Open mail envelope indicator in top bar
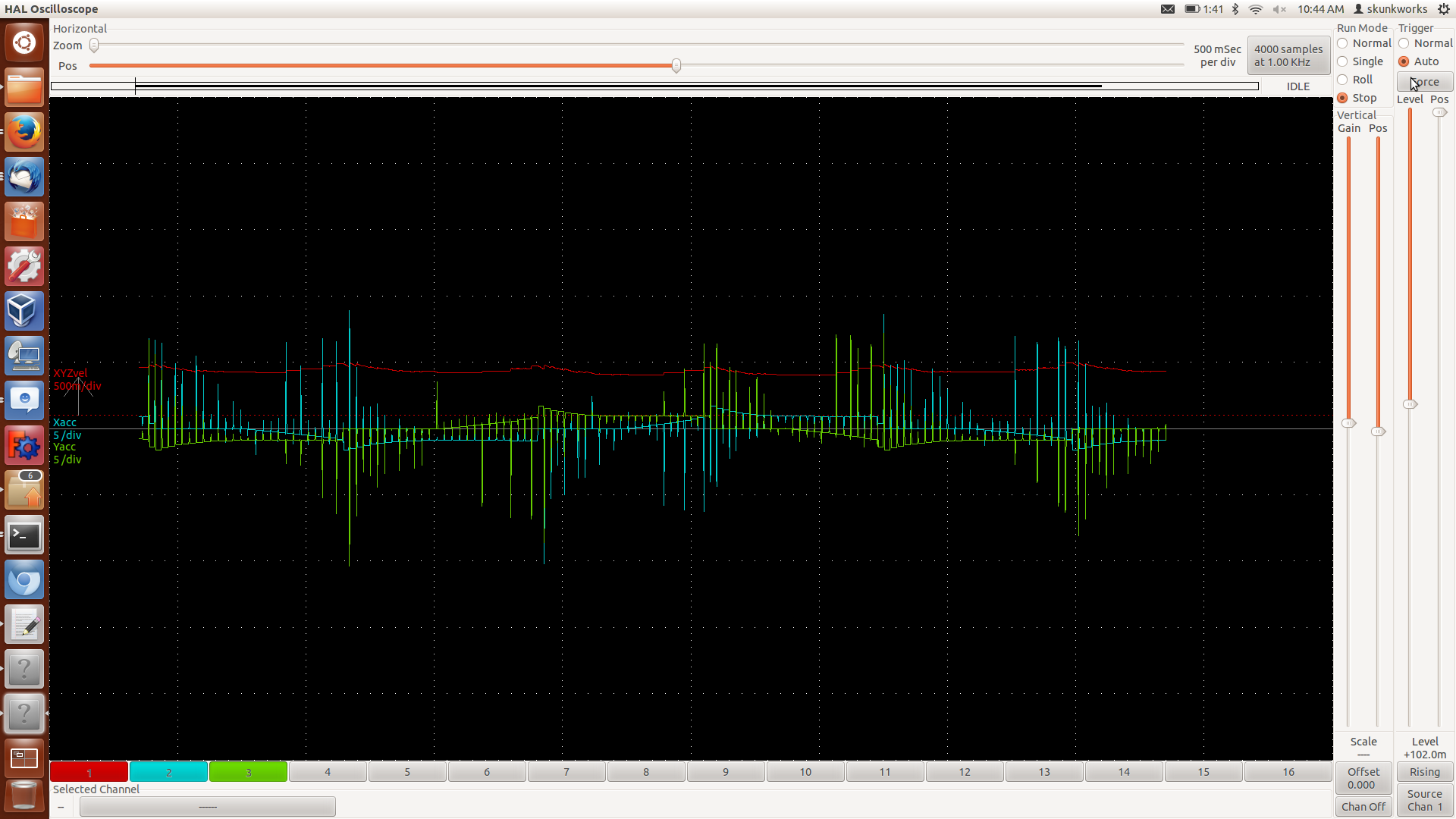1456x819 pixels. pyautogui.click(x=1168, y=9)
